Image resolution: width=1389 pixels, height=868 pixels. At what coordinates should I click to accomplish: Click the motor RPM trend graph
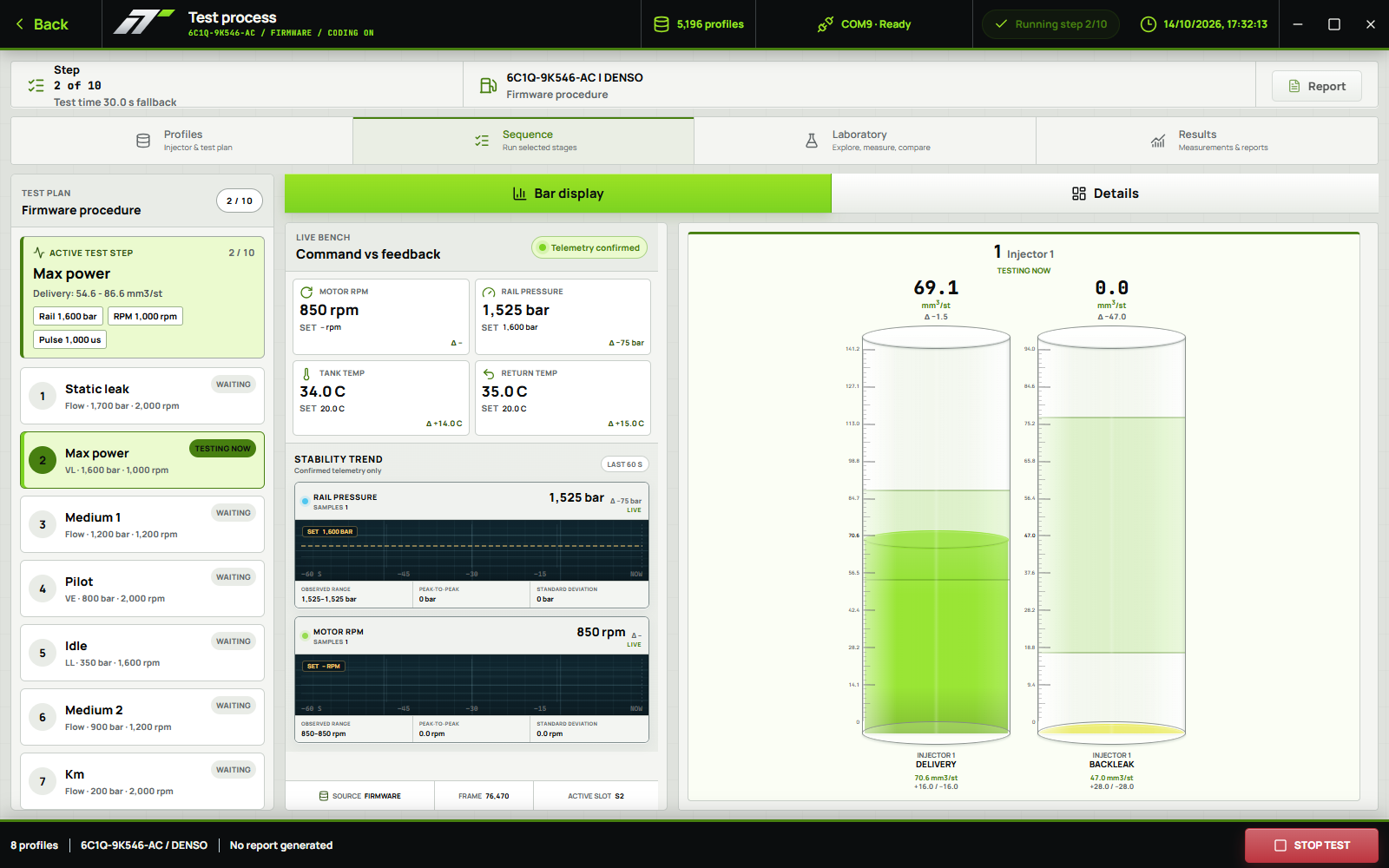[x=472, y=685]
